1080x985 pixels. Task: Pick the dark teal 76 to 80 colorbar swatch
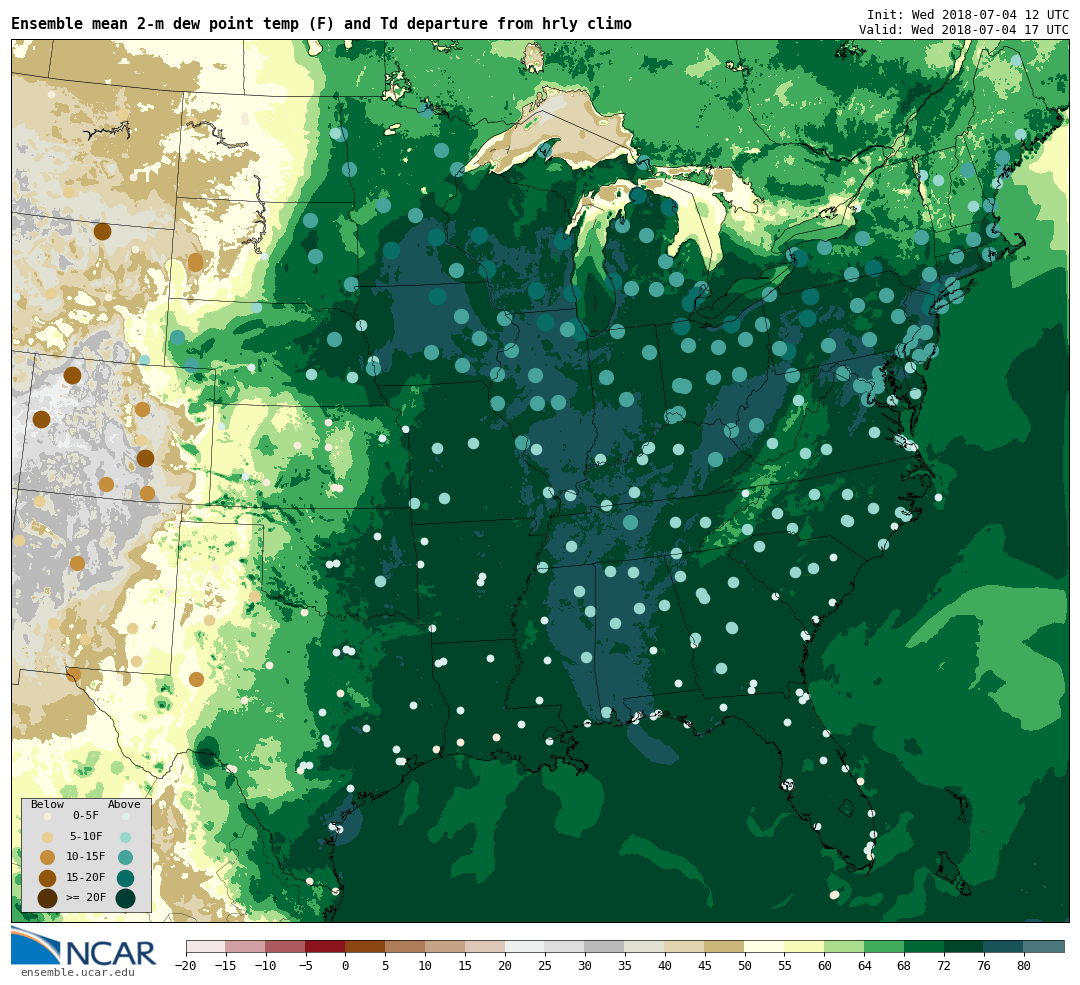[1003, 946]
